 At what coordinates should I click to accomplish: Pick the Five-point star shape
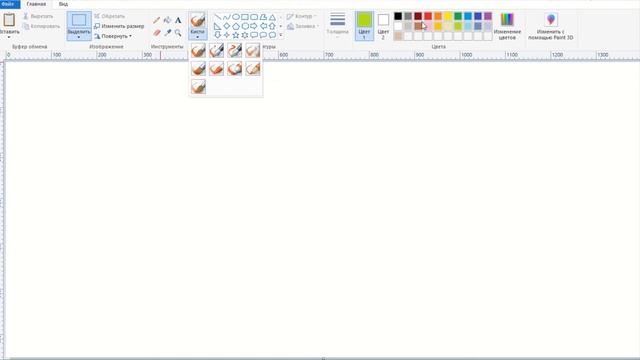point(236,35)
